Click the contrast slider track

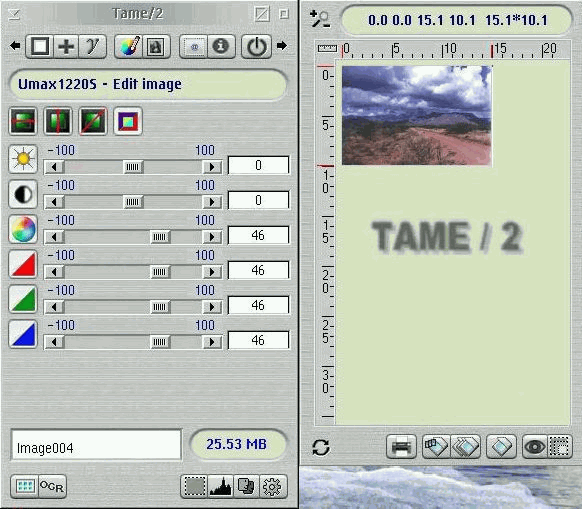pyautogui.click(x=133, y=202)
